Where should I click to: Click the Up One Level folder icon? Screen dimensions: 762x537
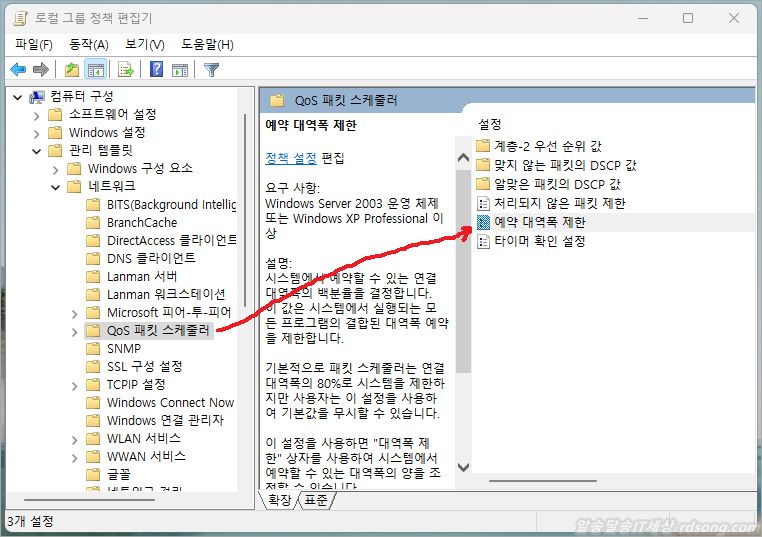click(71, 69)
